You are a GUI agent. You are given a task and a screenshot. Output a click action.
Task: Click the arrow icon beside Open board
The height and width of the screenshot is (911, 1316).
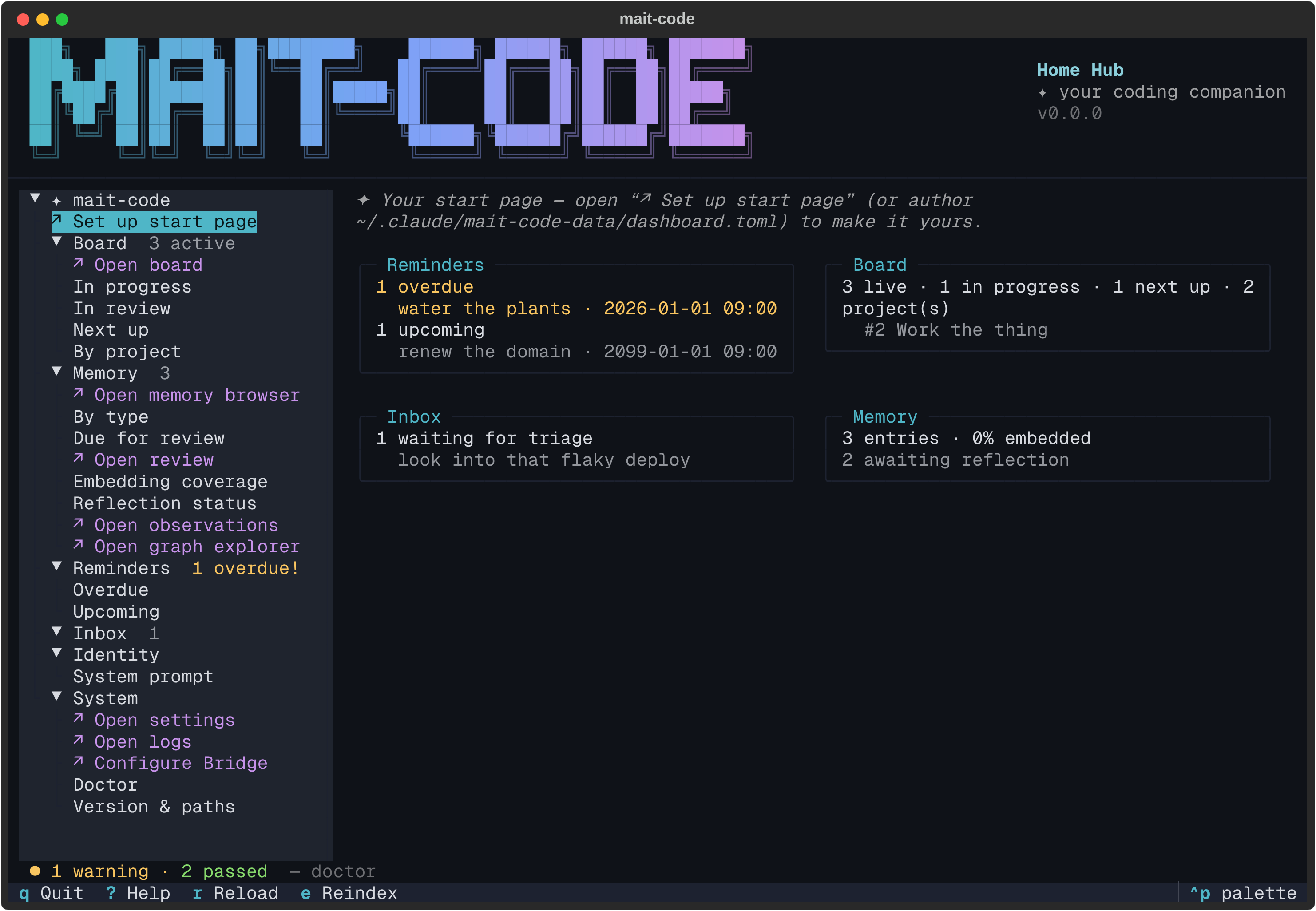click(x=78, y=264)
